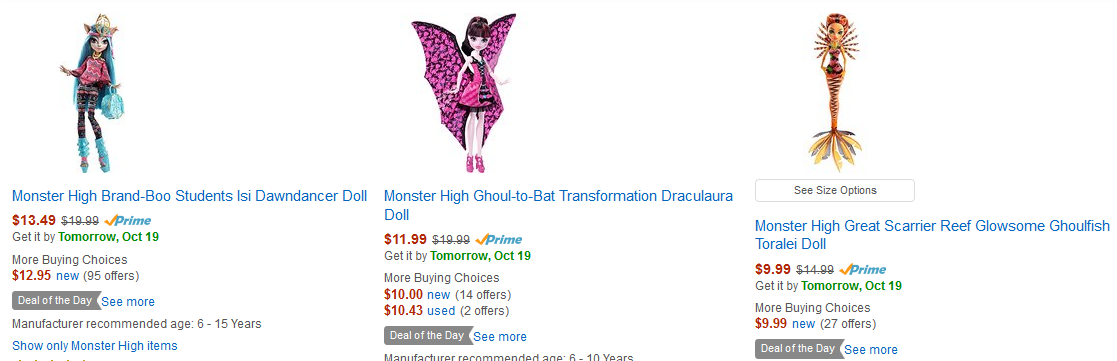
Task: View the 95 new offers at $12.95
Action: (68, 276)
